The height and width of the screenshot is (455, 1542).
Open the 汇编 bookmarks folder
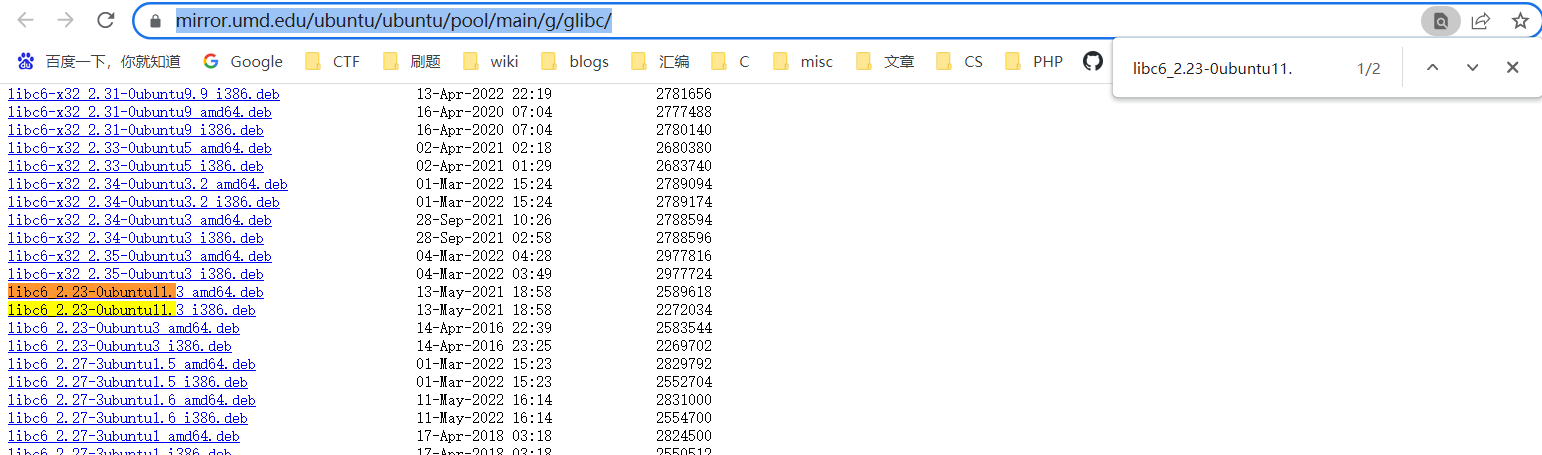click(660, 62)
